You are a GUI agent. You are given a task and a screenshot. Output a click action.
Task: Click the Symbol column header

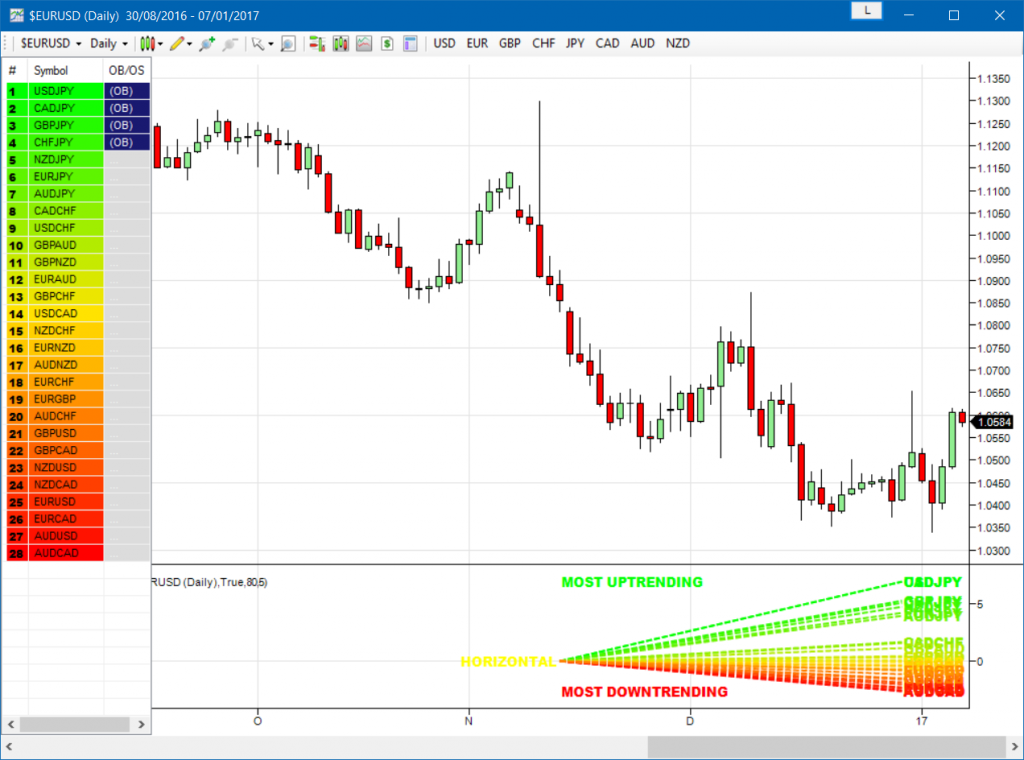pyautogui.click(x=51, y=71)
